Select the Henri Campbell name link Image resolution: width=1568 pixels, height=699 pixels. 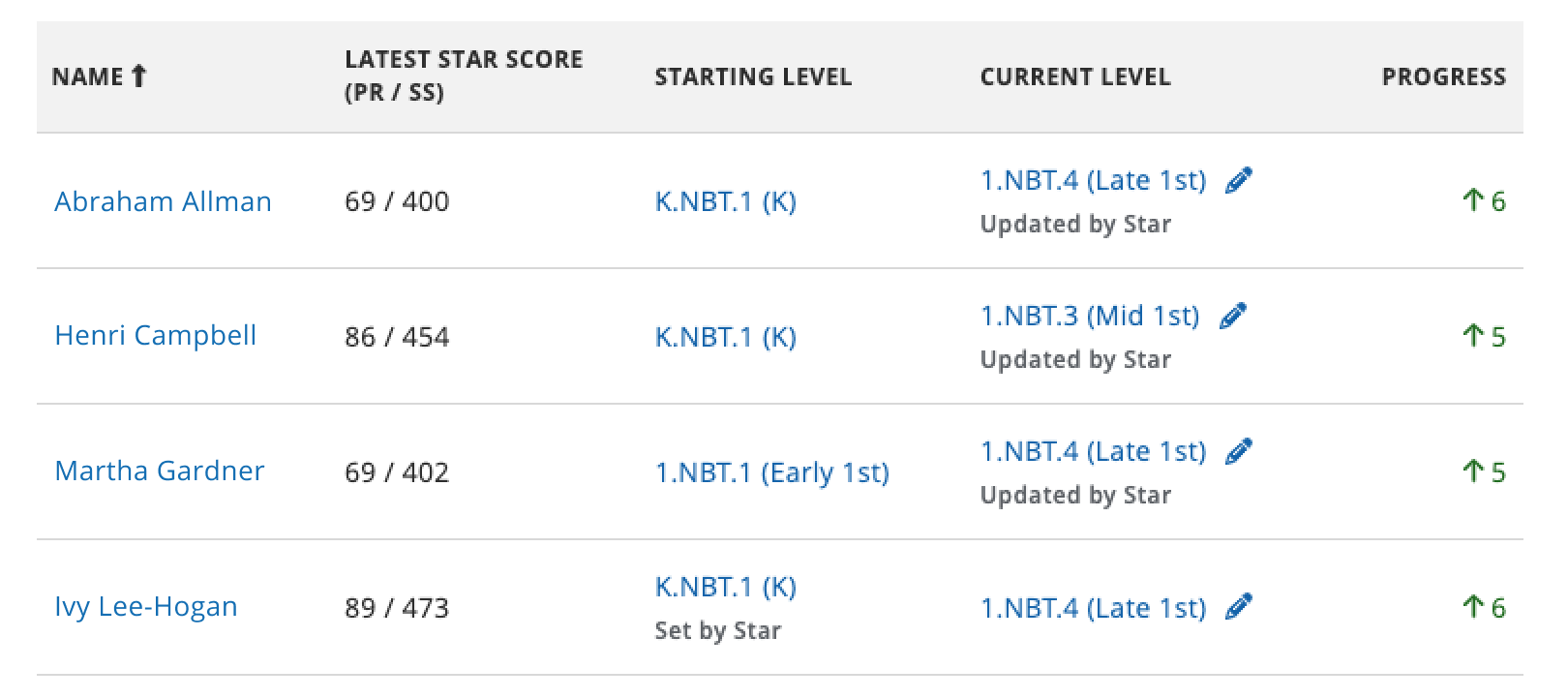pyautogui.click(x=157, y=336)
